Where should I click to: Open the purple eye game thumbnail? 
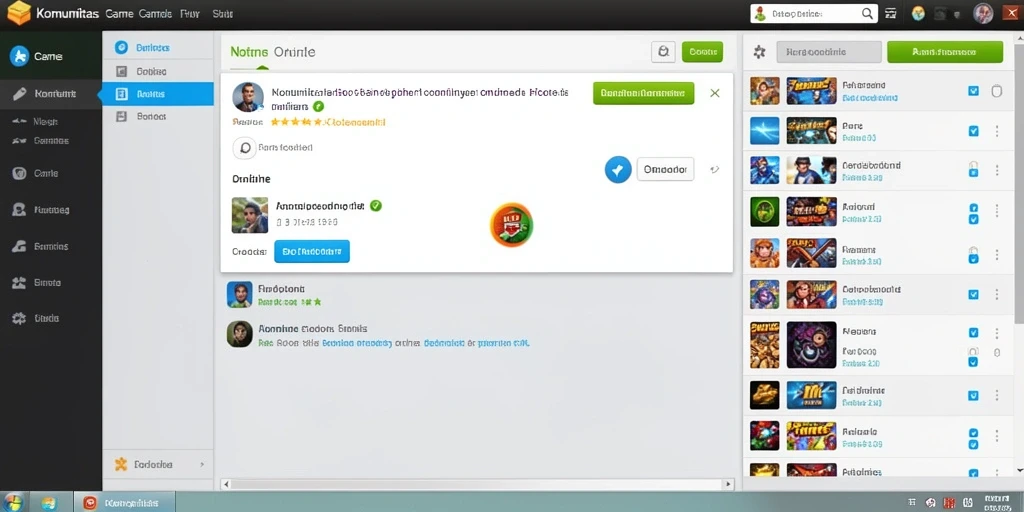point(812,345)
